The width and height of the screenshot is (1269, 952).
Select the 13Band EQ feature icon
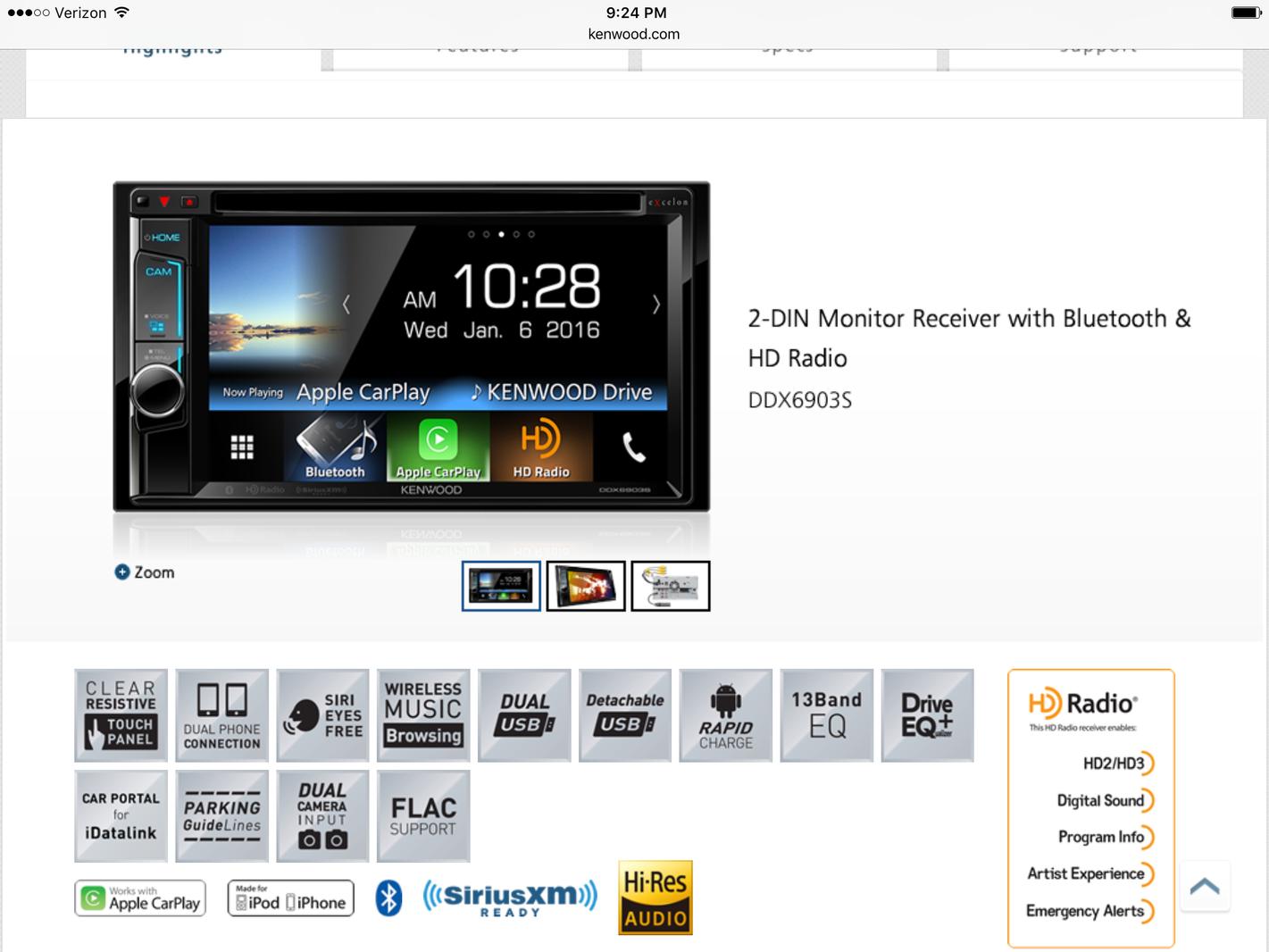826,715
